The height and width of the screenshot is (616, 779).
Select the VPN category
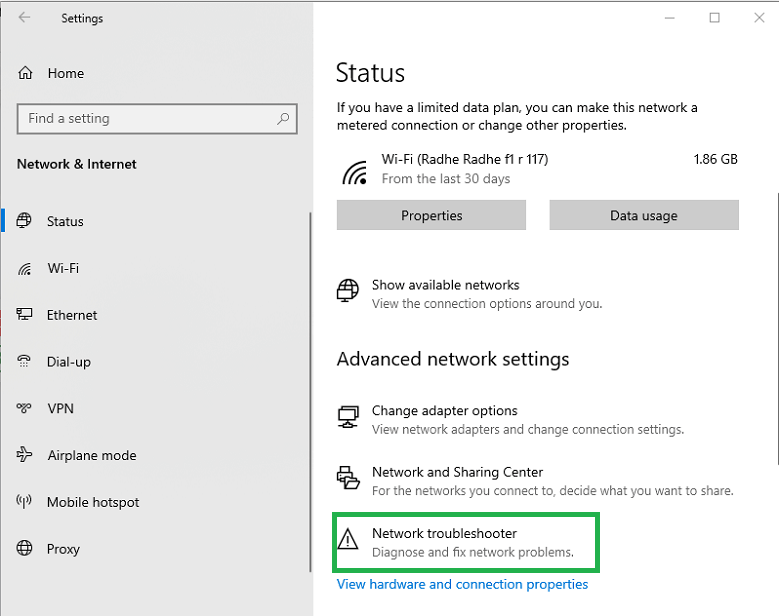[61, 408]
